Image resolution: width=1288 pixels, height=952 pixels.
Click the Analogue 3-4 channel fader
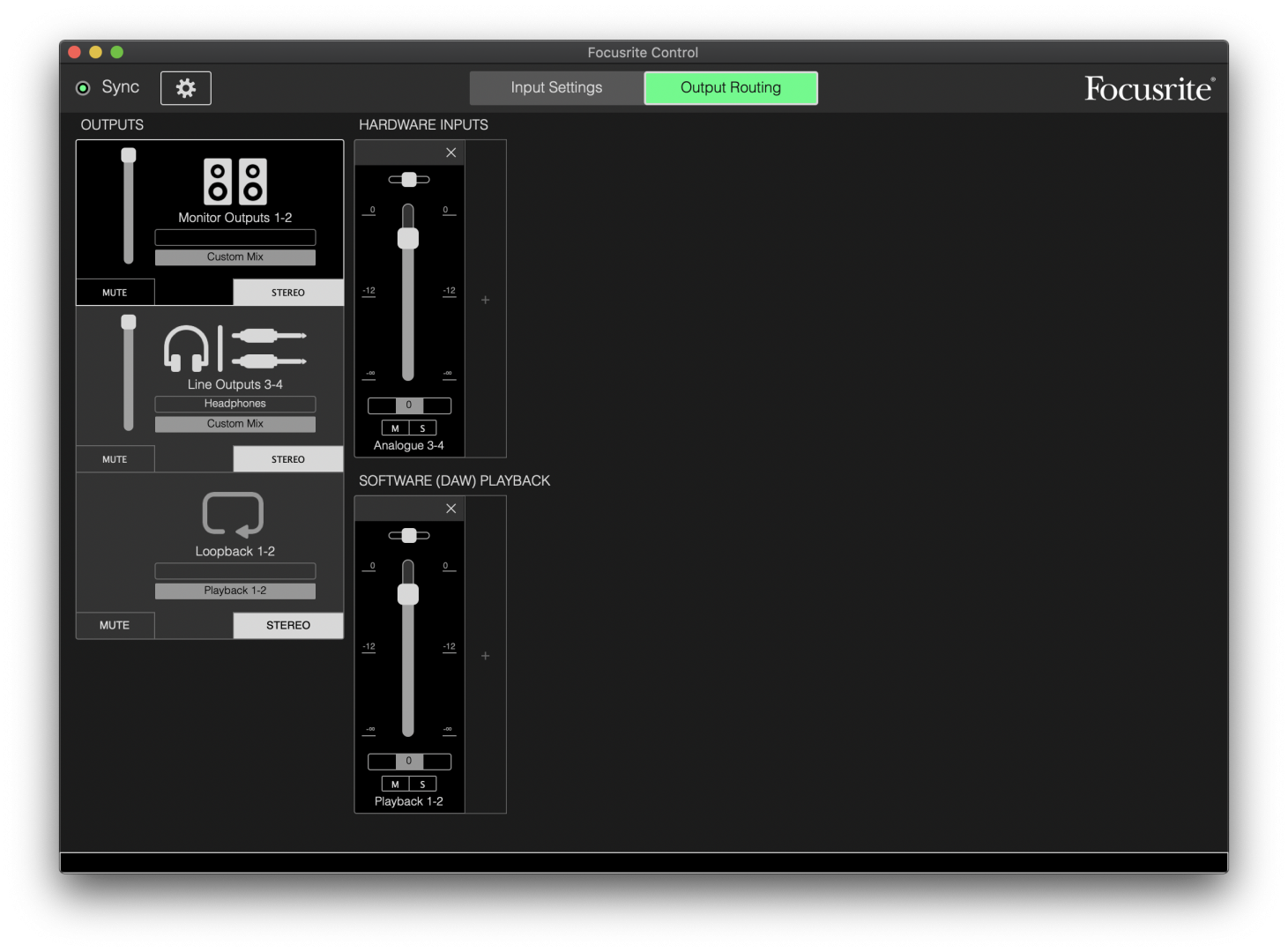(408, 292)
